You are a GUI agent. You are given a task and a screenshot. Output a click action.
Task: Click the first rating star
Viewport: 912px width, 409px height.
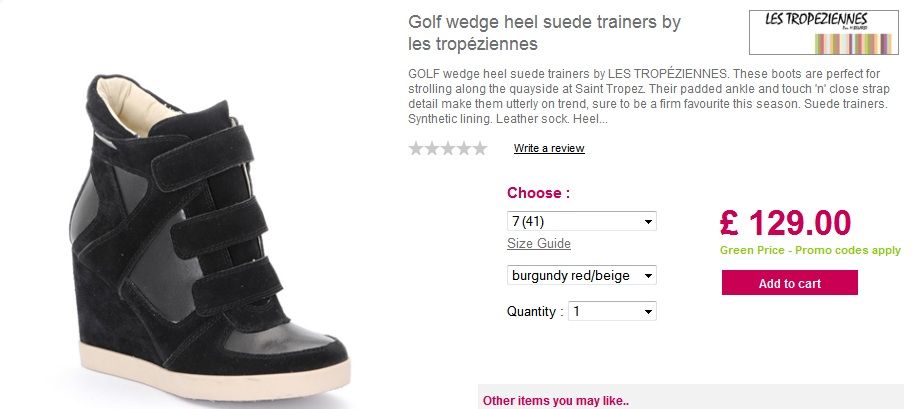click(x=416, y=148)
